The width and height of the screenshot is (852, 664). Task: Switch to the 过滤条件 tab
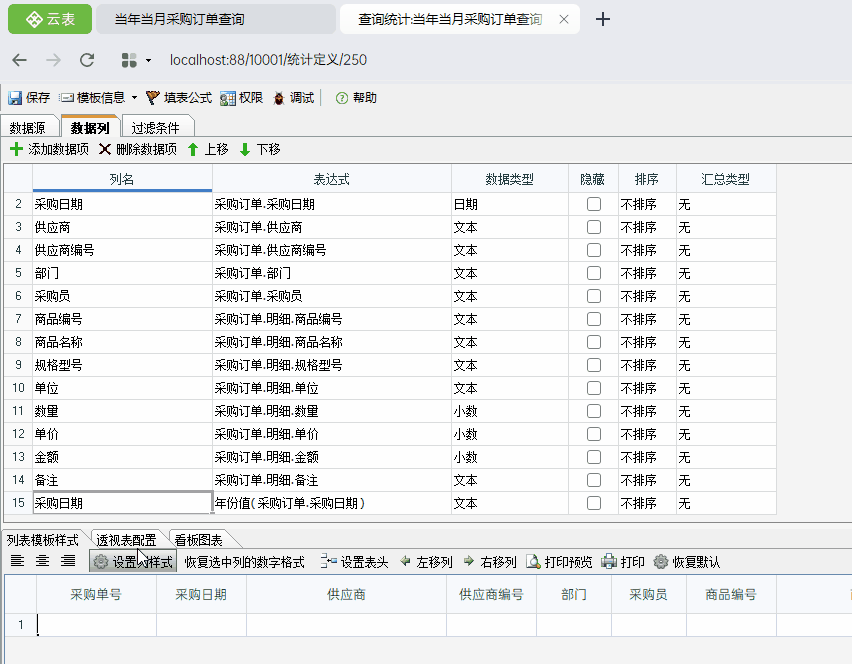(155, 128)
